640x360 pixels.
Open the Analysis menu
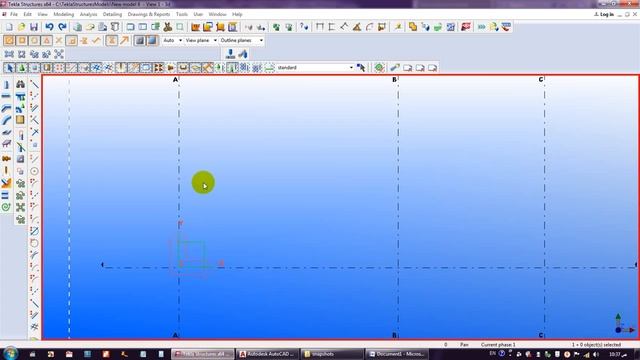click(88, 14)
